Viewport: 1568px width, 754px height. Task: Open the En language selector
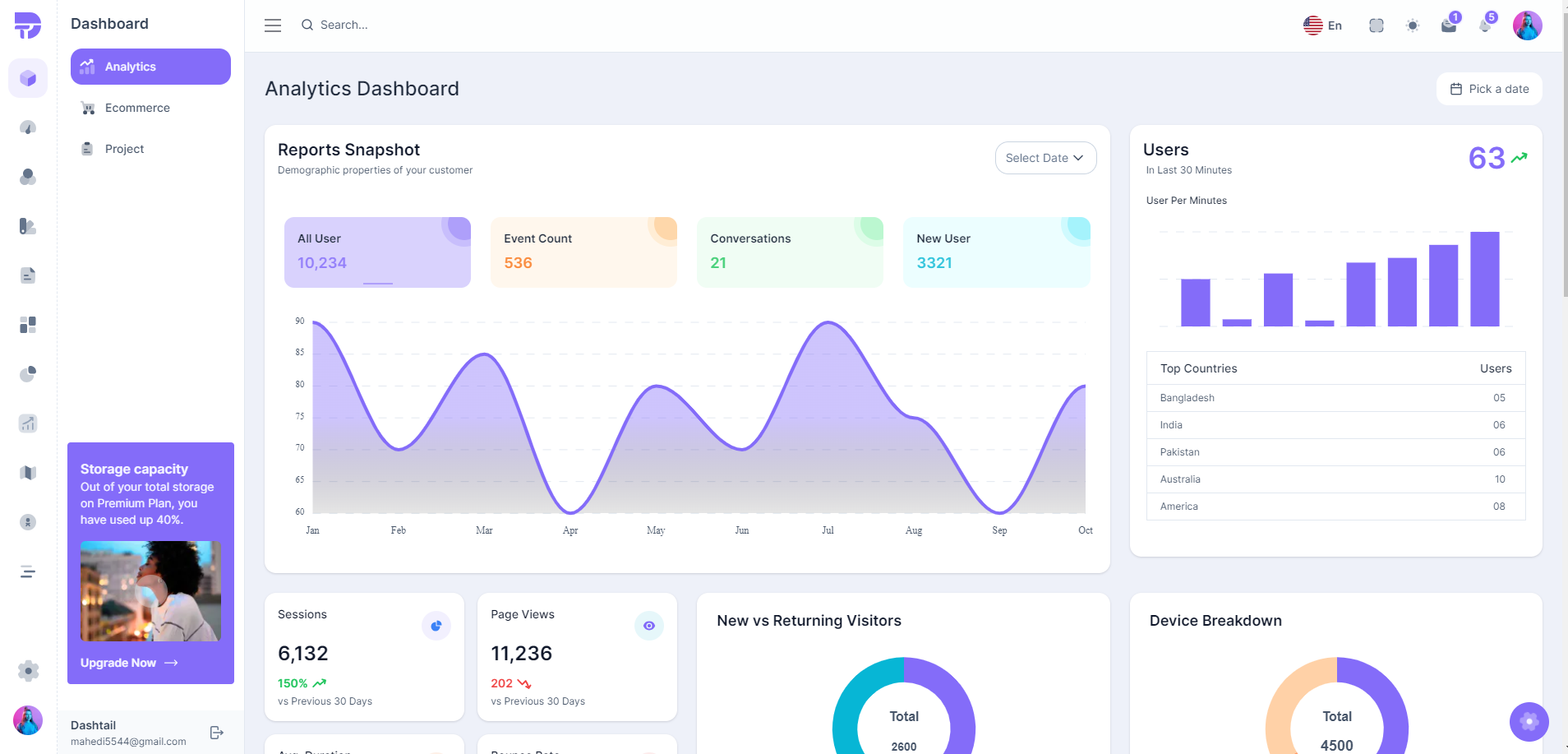click(1321, 25)
